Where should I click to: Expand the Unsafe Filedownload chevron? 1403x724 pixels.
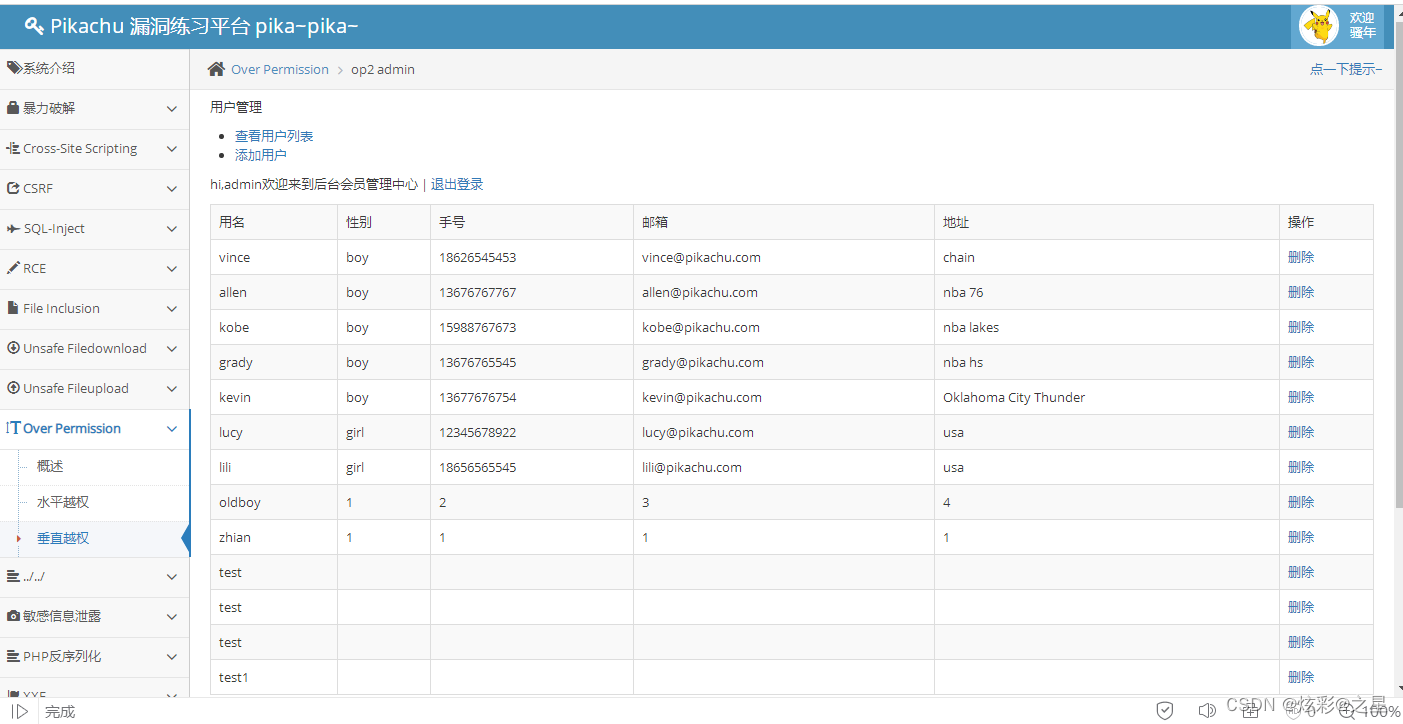point(172,349)
